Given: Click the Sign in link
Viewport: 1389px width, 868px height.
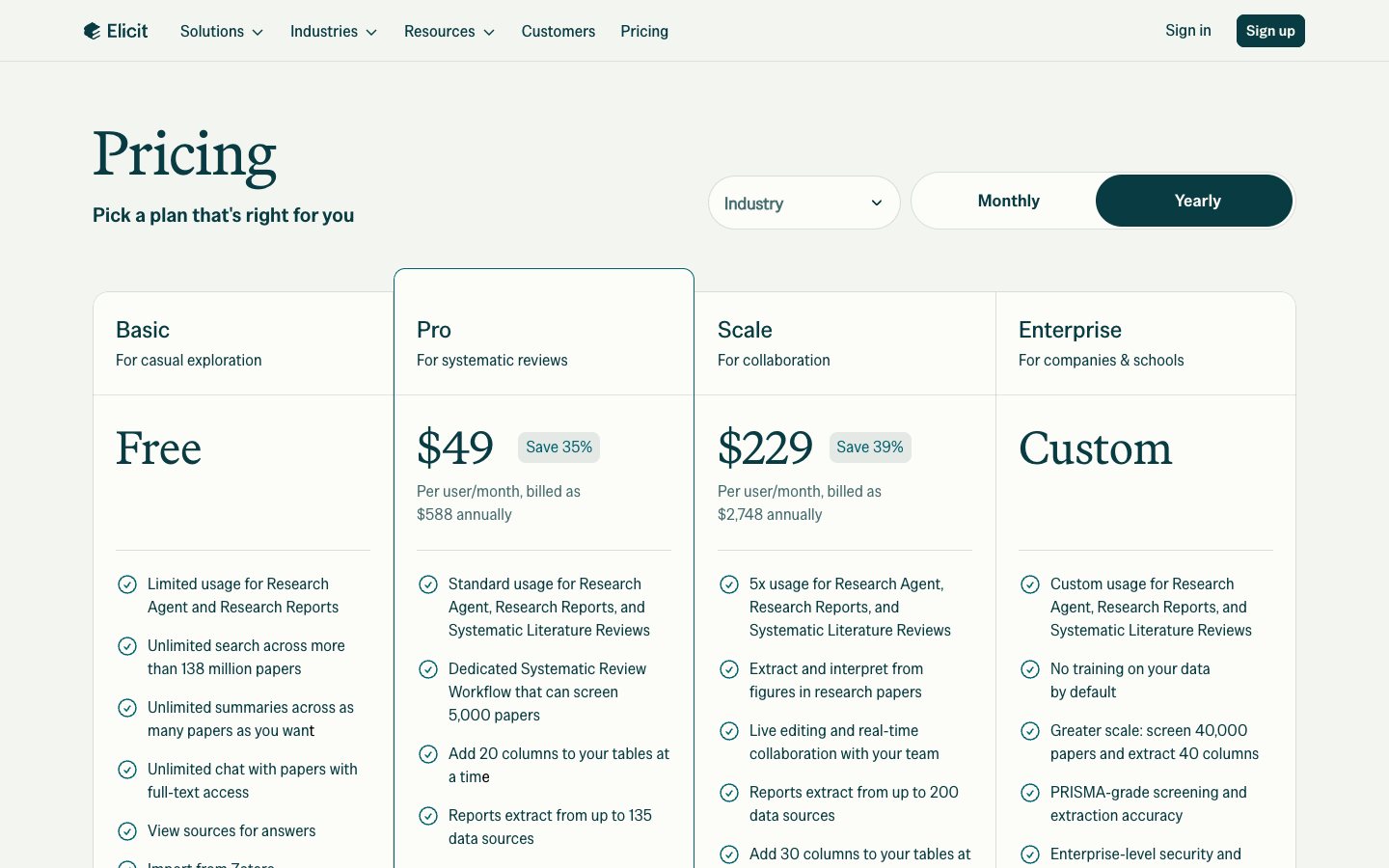Looking at the screenshot, I should pos(1187,30).
